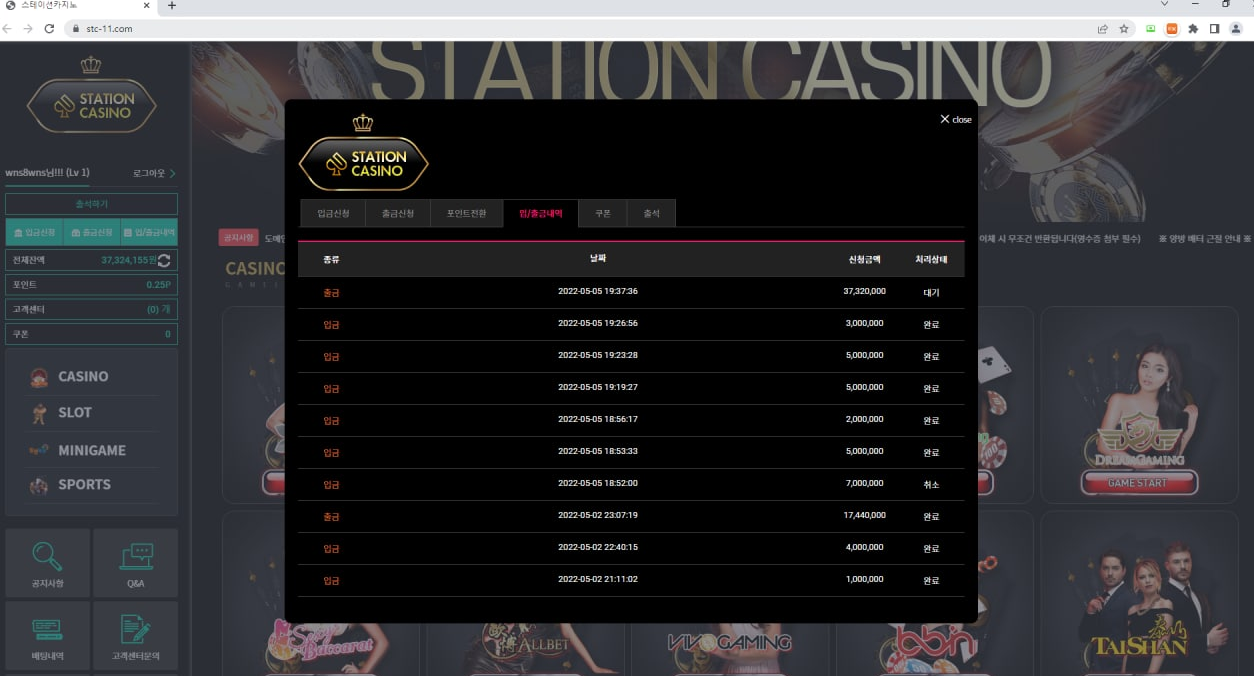The height and width of the screenshot is (676, 1254).
Task: Click the 출석하기 attendance button
Action: pyautogui.click(x=92, y=204)
